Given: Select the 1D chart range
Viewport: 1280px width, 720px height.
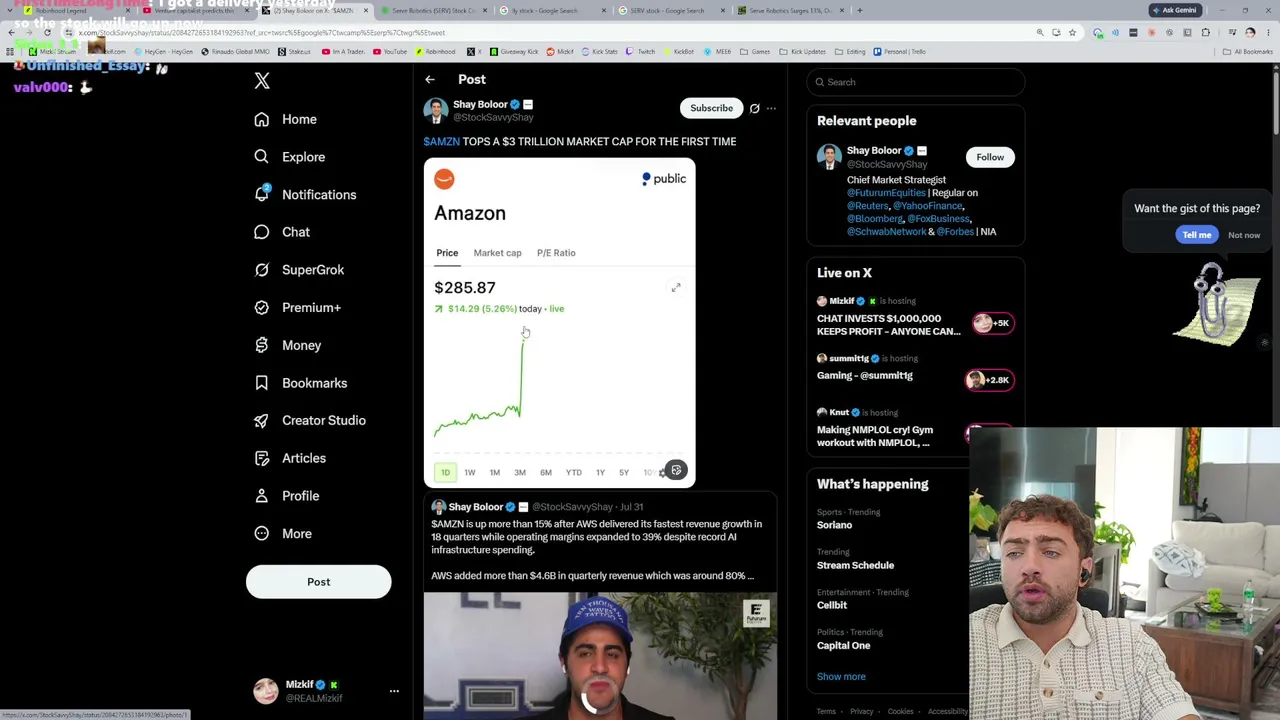Looking at the screenshot, I should 445,472.
